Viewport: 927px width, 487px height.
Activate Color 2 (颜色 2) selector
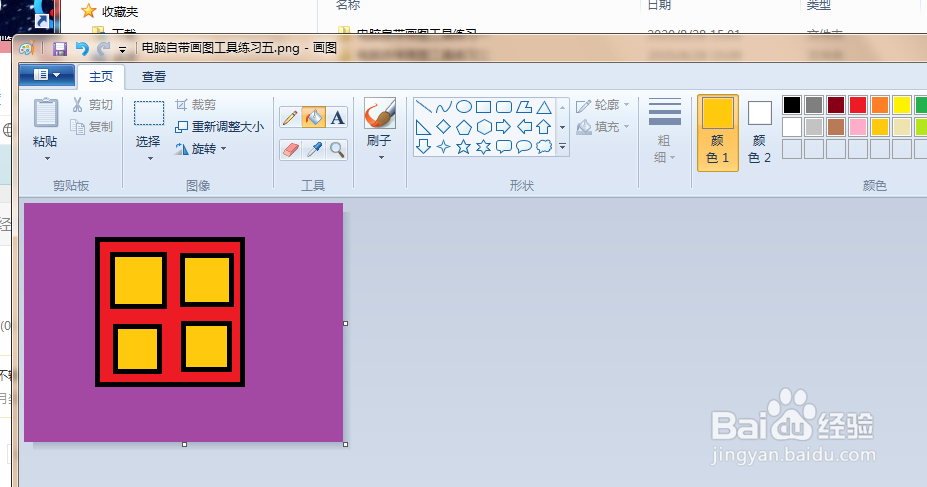tap(760, 133)
